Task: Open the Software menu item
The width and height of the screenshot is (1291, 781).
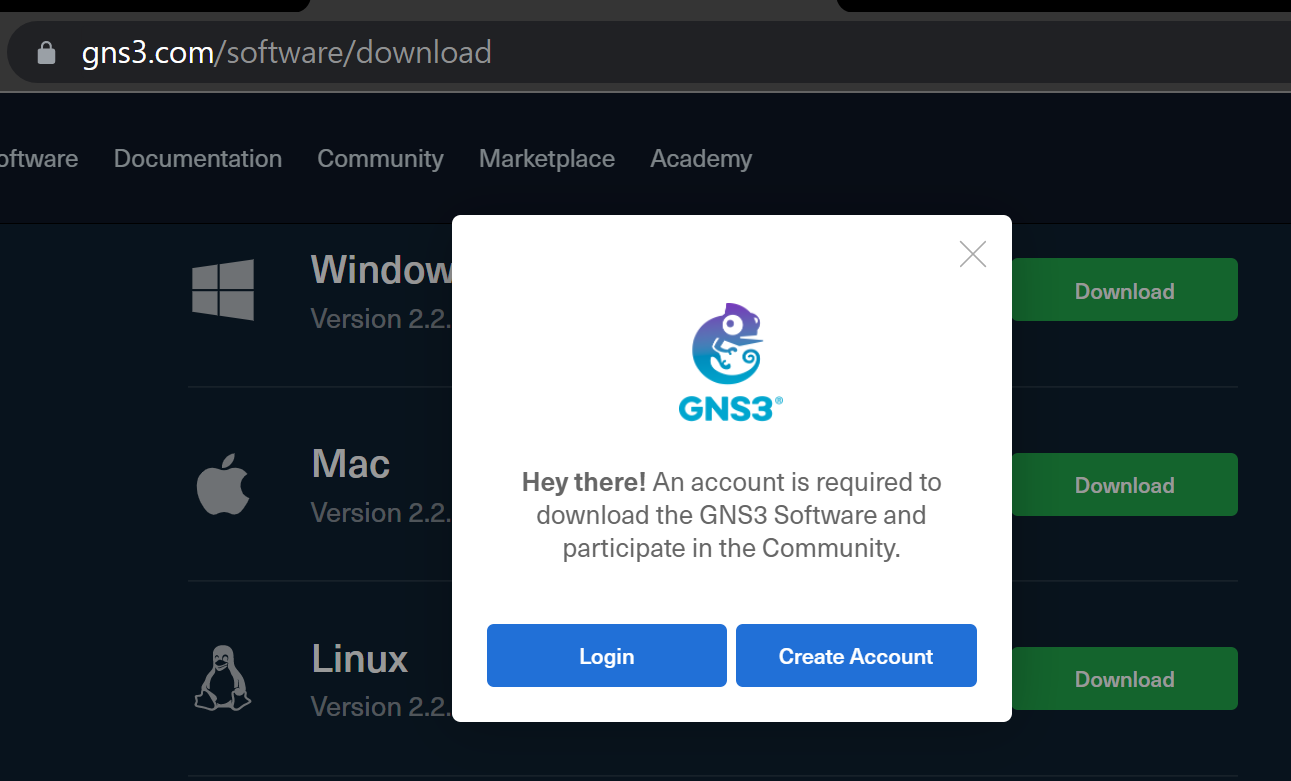Action: click(39, 159)
